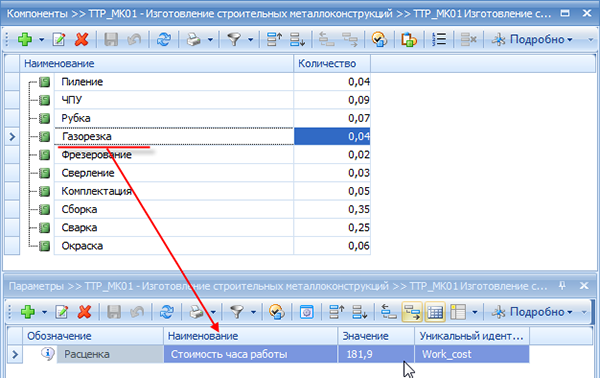This screenshot has width=600, height=378.
Task: Click the Filter funnel icon in Parameters toolbar
Action: tap(236, 312)
